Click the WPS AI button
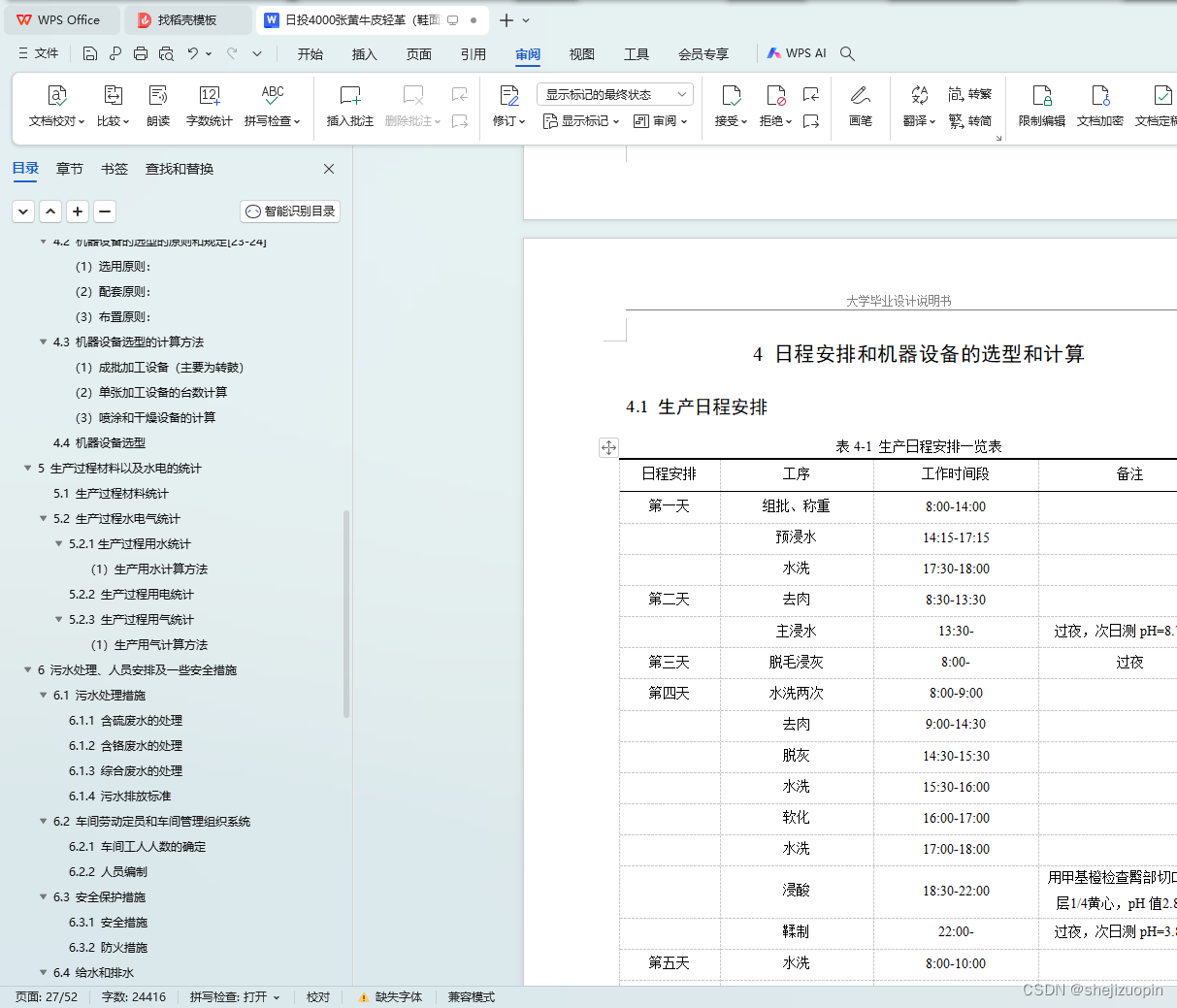1177x1008 pixels. (x=797, y=53)
